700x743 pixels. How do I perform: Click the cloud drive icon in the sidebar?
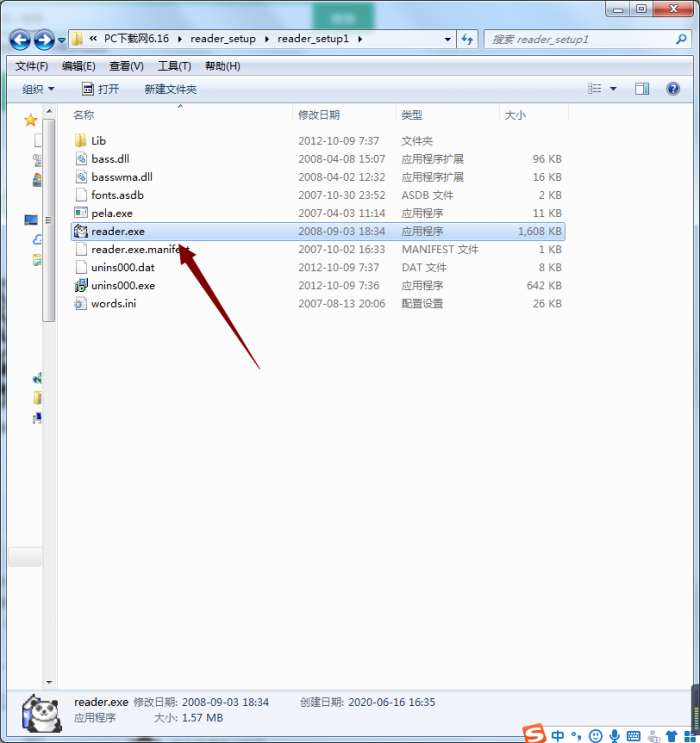coord(37,240)
